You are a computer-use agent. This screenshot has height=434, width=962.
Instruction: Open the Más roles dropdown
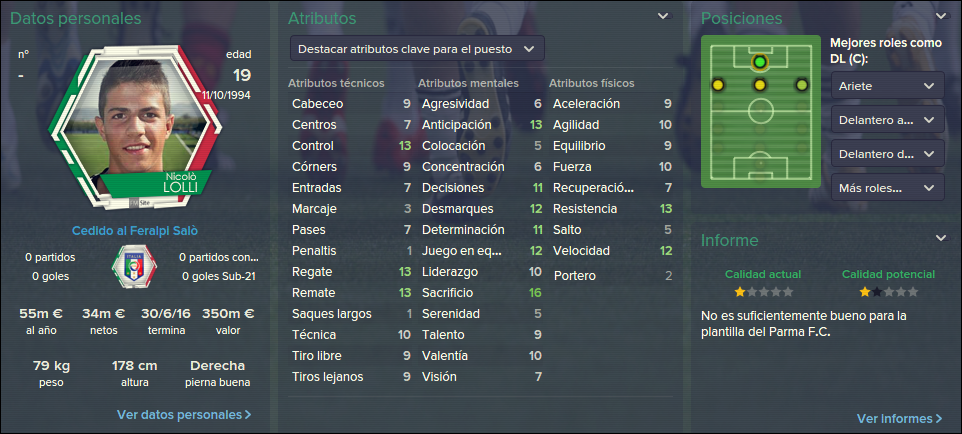(887, 187)
